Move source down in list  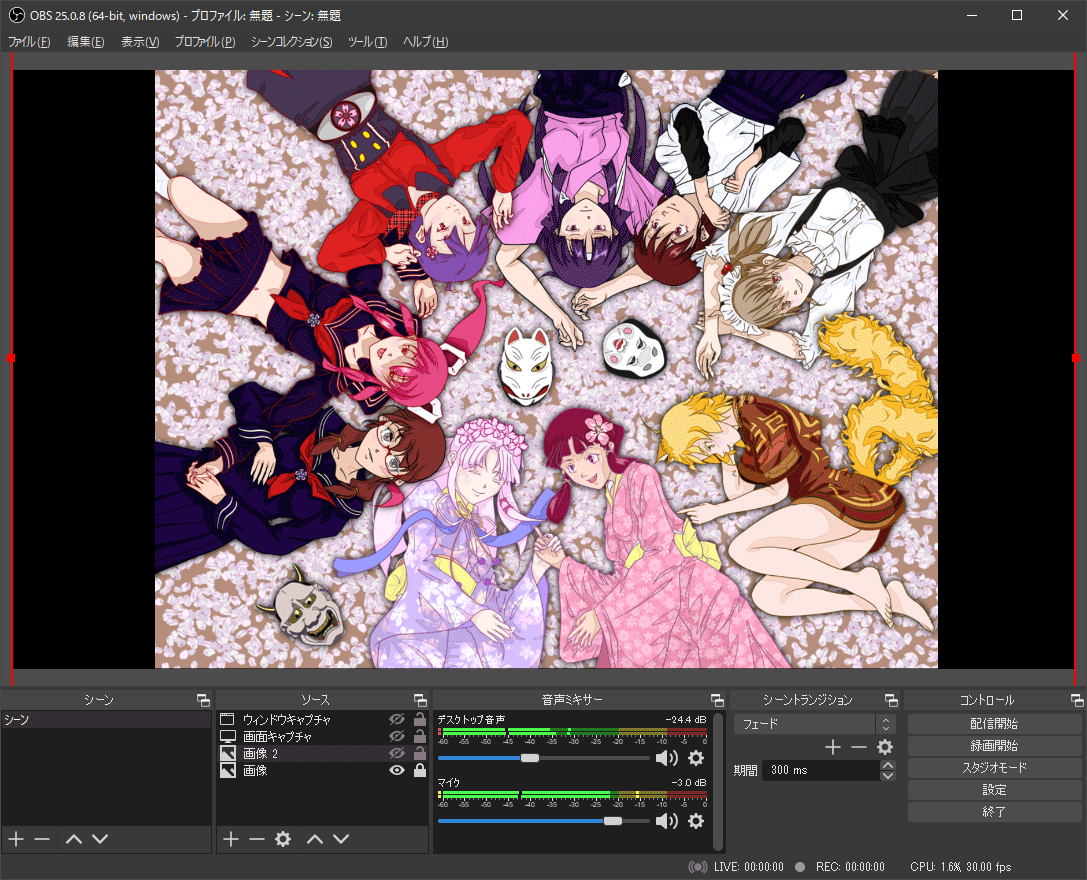341,839
